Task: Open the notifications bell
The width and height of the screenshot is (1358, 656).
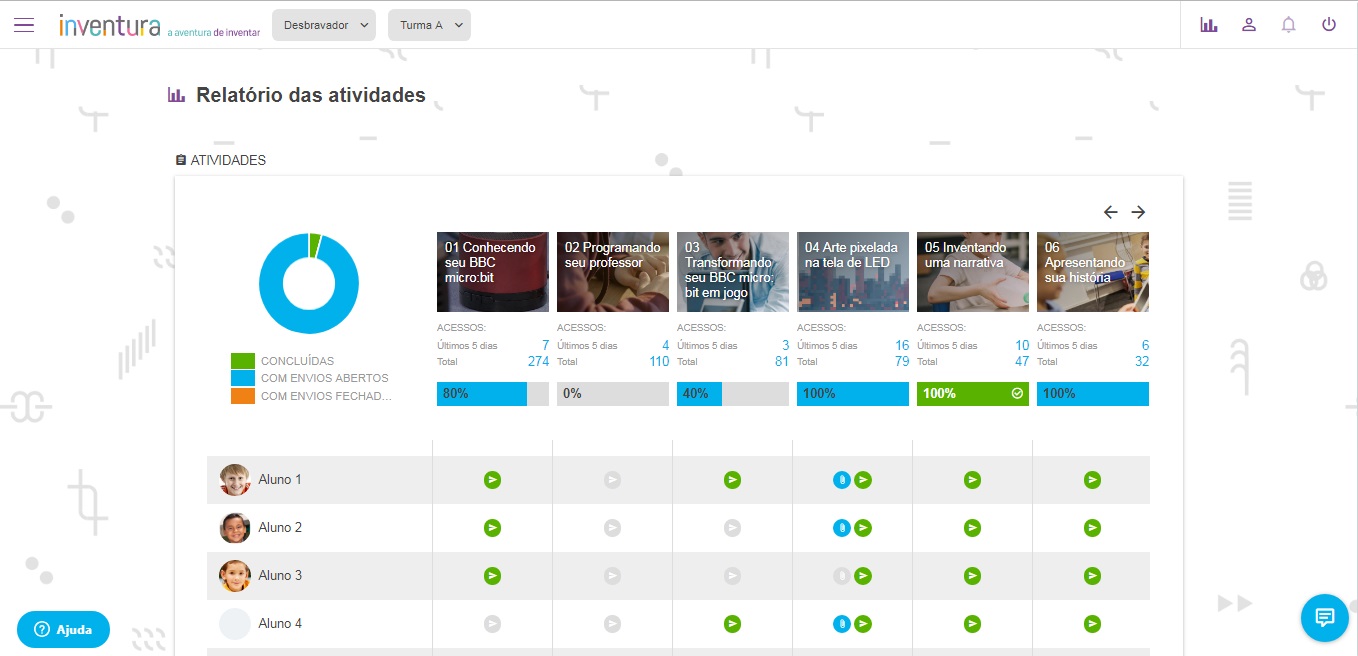Action: [1289, 25]
